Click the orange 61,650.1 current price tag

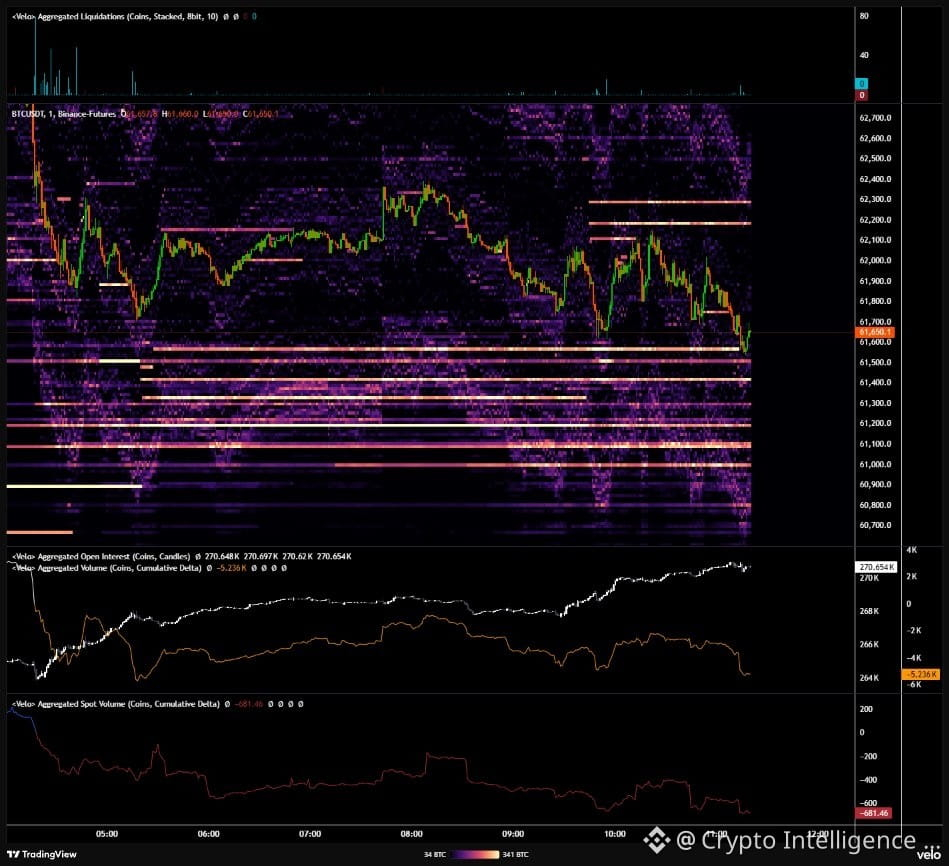point(875,332)
